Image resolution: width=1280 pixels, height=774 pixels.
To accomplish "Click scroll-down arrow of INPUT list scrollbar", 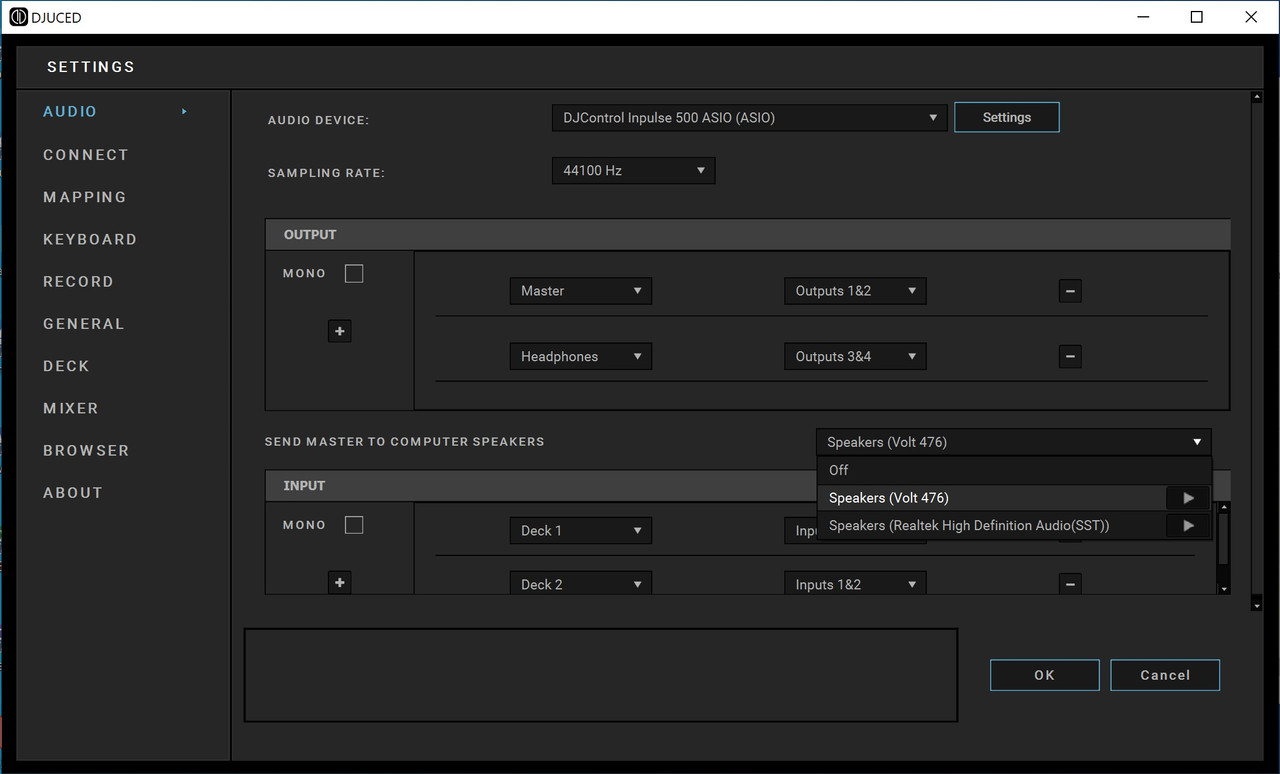I will (x=1224, y=589).
